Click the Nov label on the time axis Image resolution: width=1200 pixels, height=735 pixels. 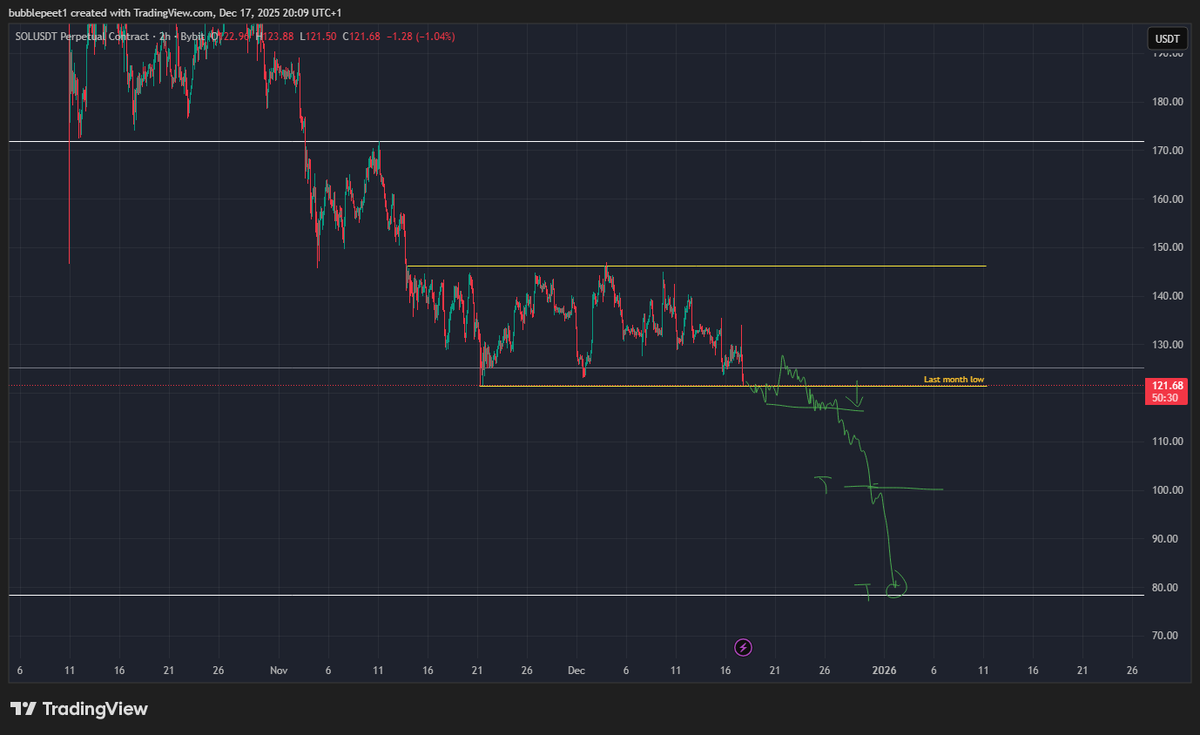click(279, 670)
